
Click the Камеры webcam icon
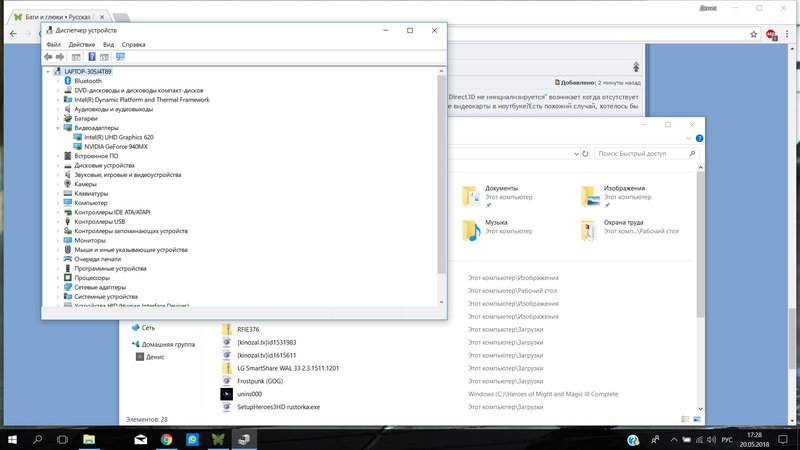(x=67, y=184)
